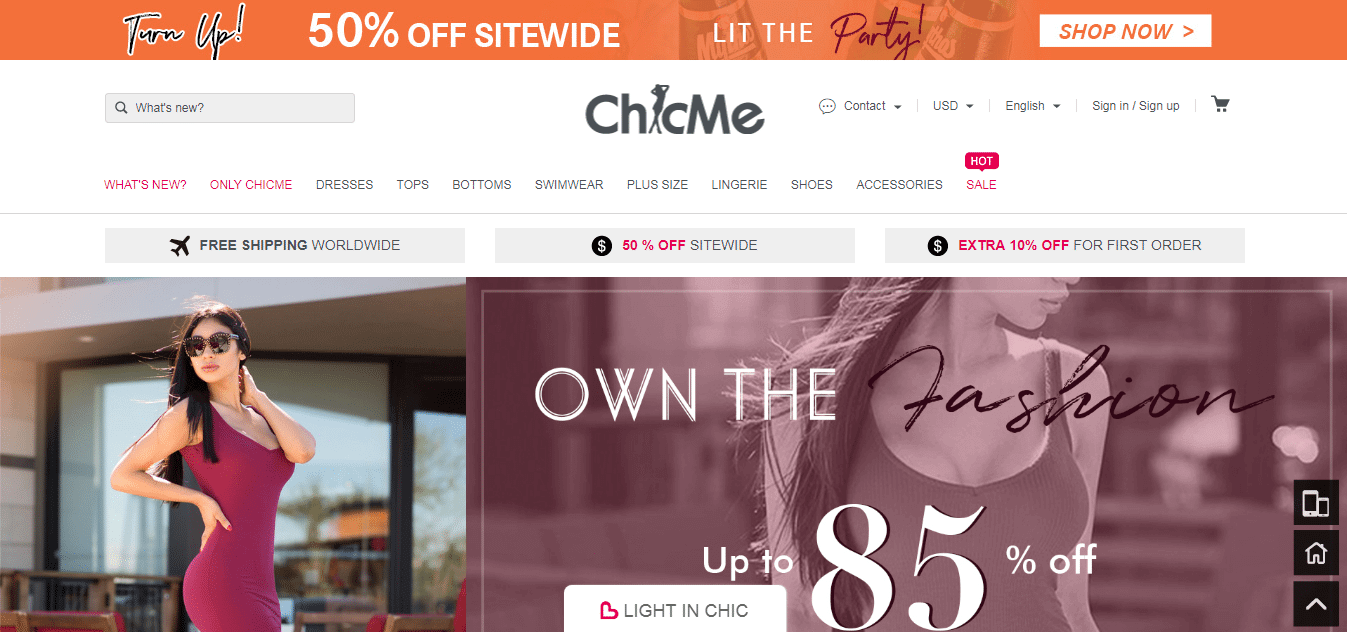Open the English language dropdown
Screen dimensions: 1347x632
(1033, 106)
